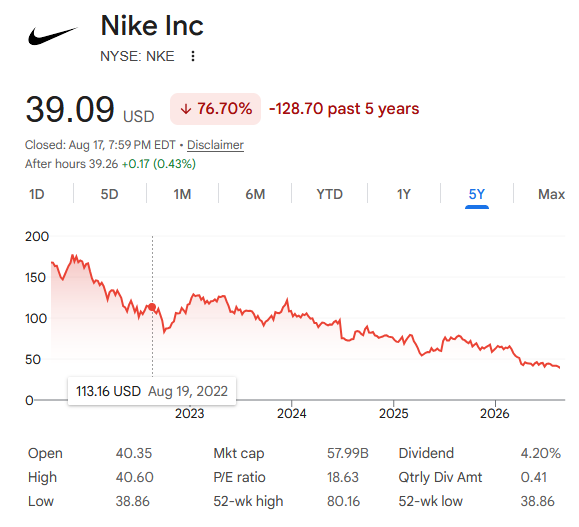Click the Nike Inc title
Viewport: 579px width, 527px height.
(x=152, y=26)
